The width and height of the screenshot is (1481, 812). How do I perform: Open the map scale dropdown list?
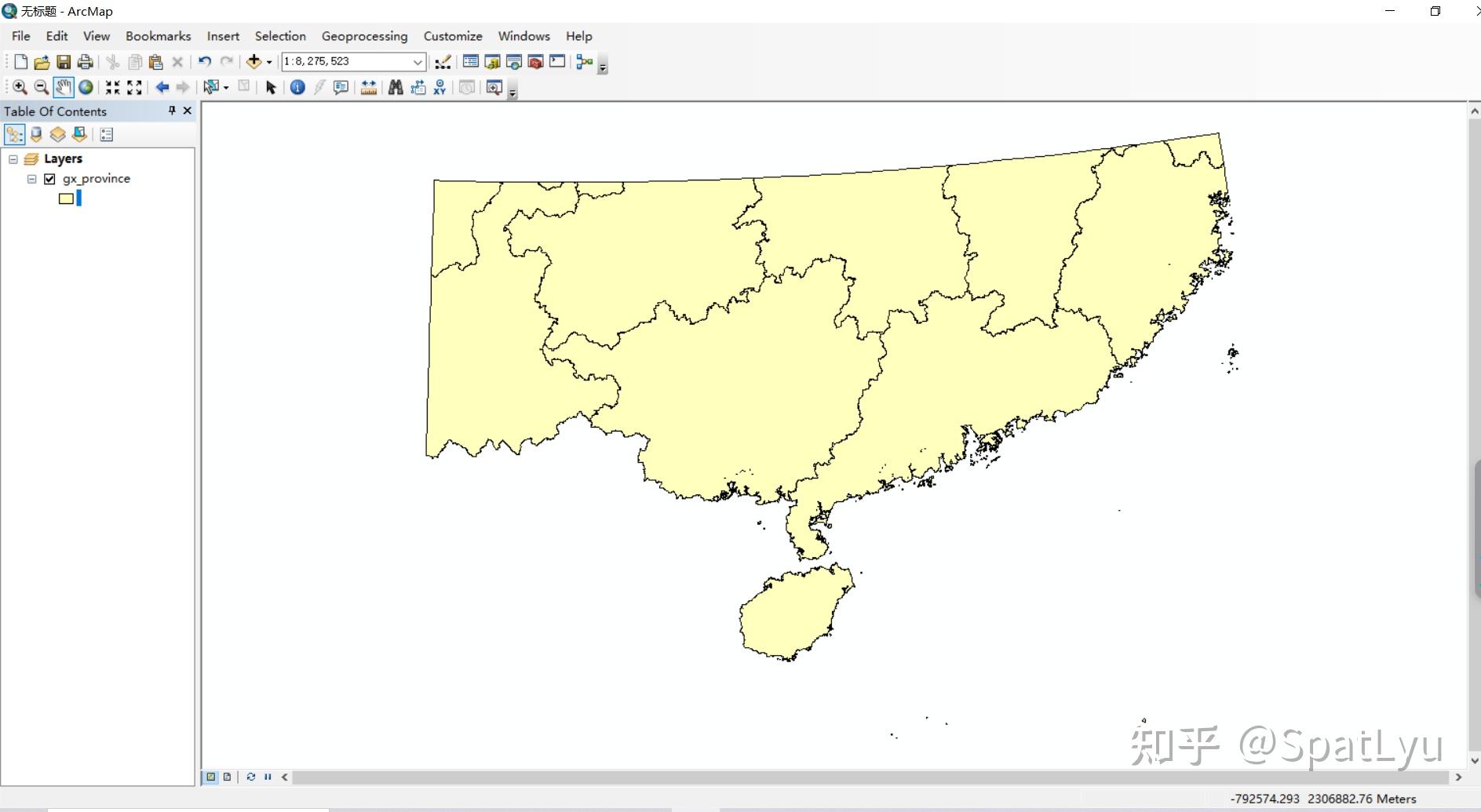(x=418, y=62)
